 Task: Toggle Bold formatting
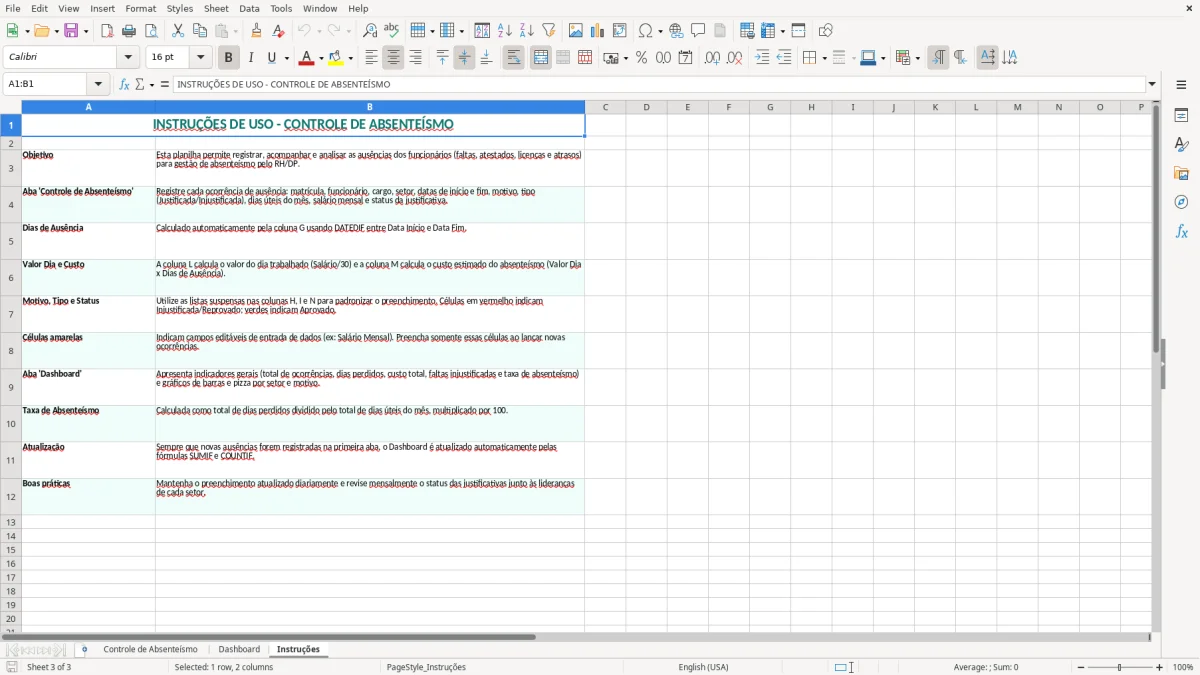click(x=228, y=58)
